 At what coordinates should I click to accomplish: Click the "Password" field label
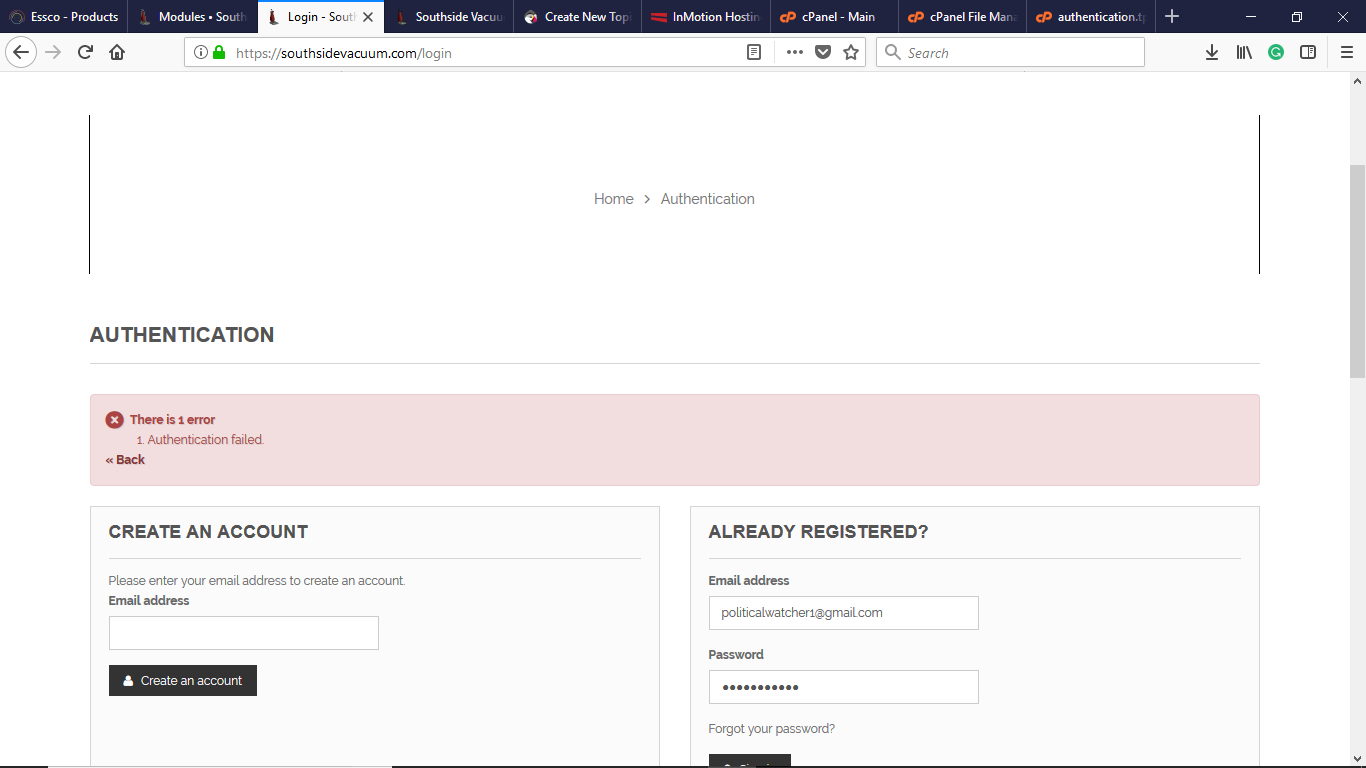736,655
